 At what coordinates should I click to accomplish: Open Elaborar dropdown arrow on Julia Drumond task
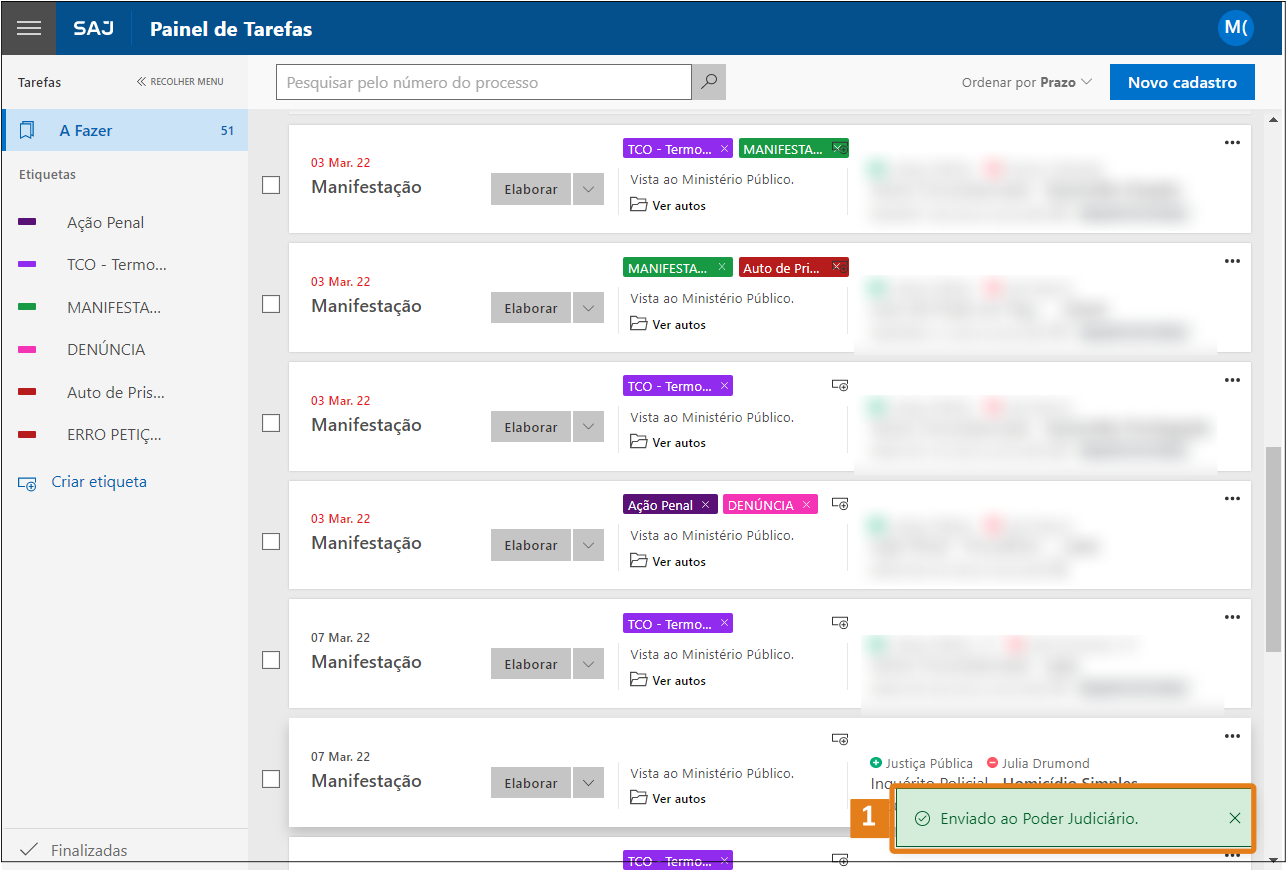point(588,783)
